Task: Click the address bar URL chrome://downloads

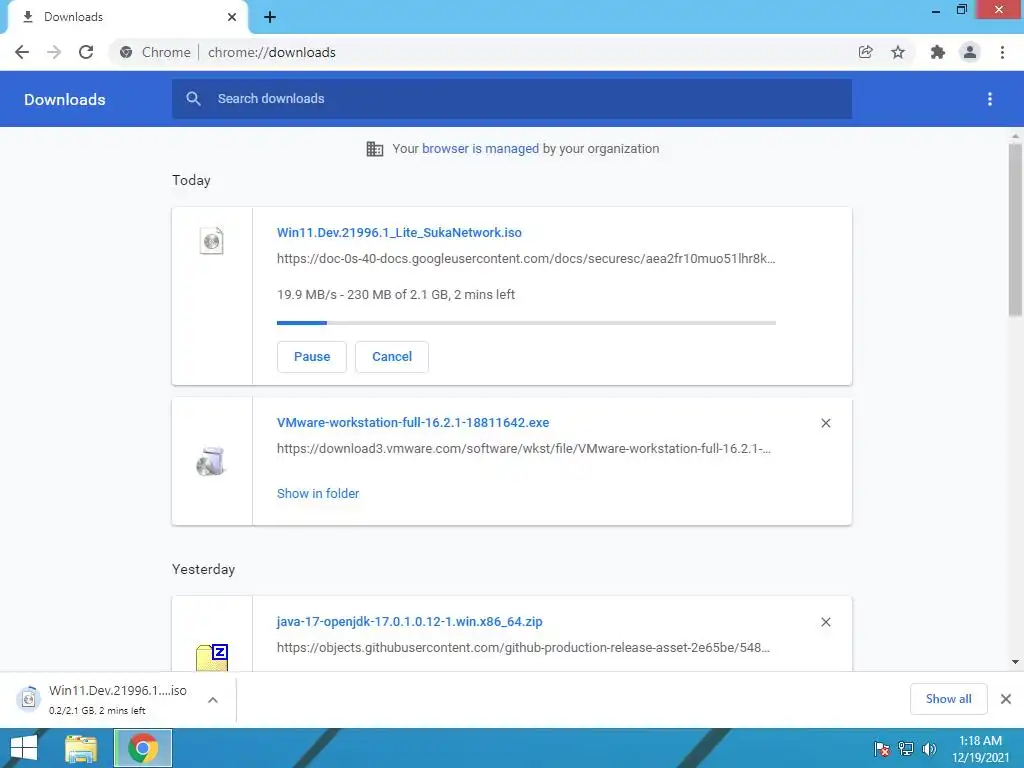Action: 272,52
